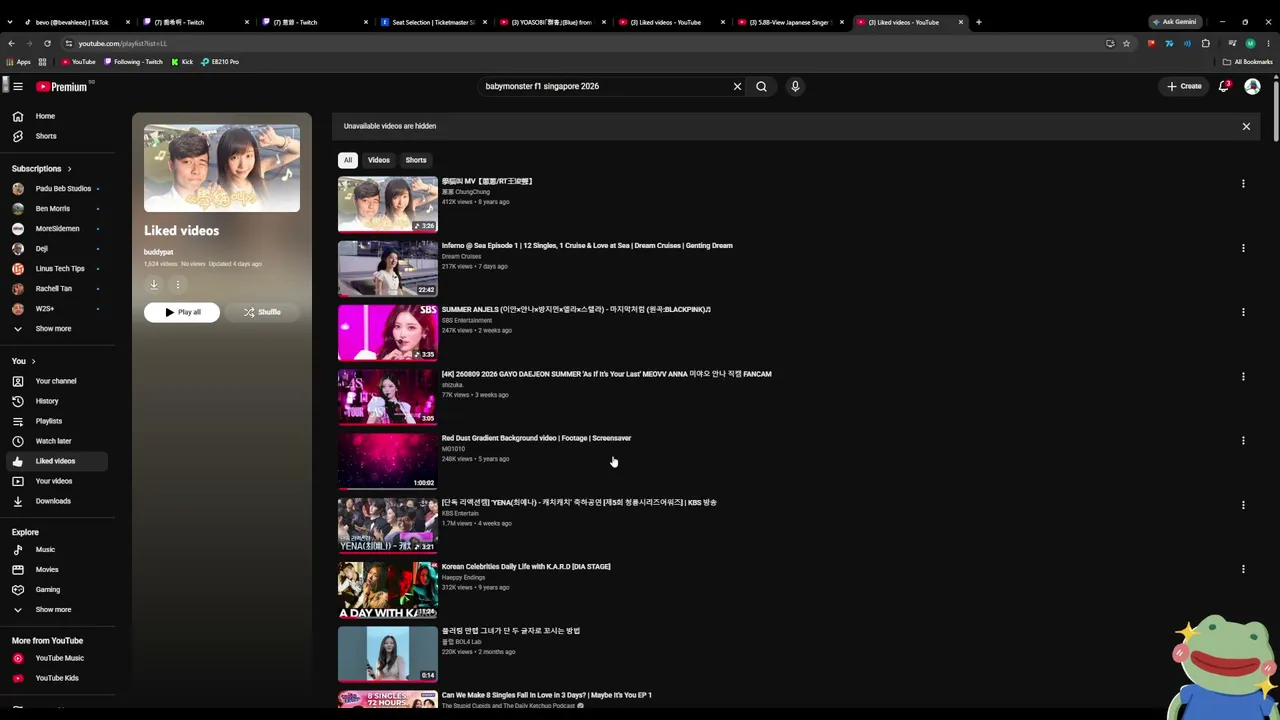
Task: Open the All Bookmarks folder
Action: pyautogui.click(x=1248, y=62)
